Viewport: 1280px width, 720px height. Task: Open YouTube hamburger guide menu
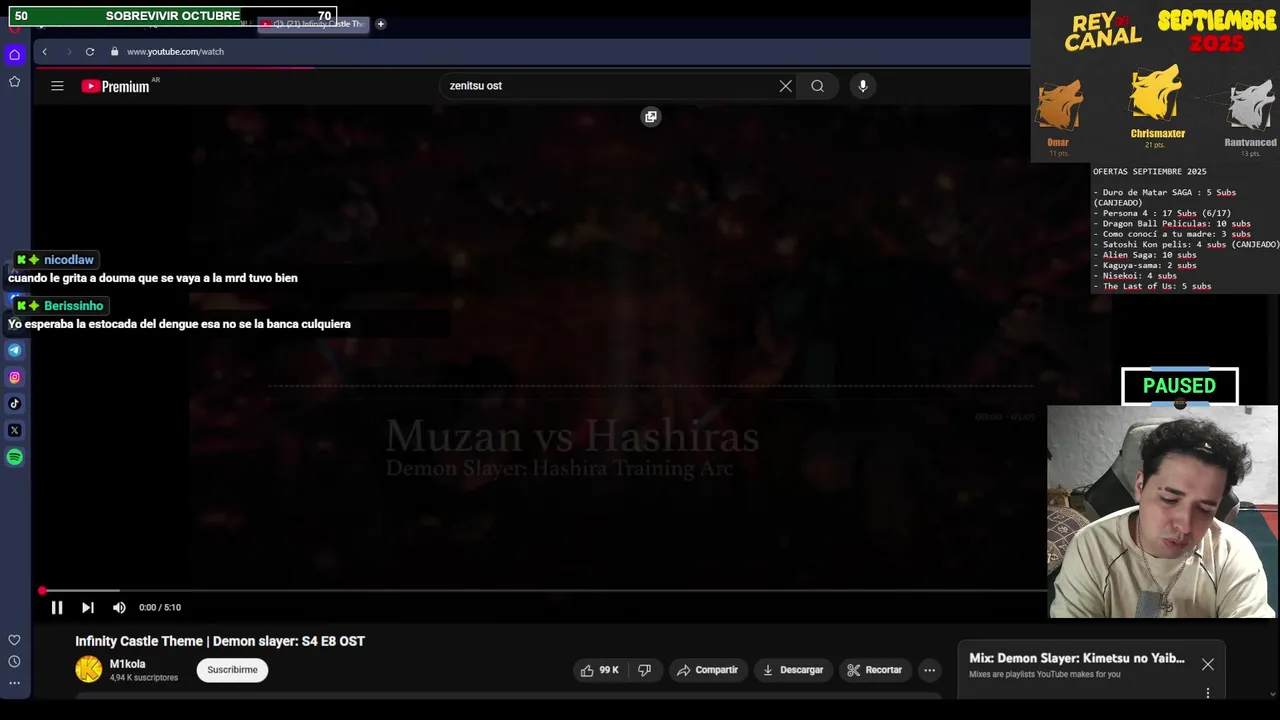(x=57, y=86)
